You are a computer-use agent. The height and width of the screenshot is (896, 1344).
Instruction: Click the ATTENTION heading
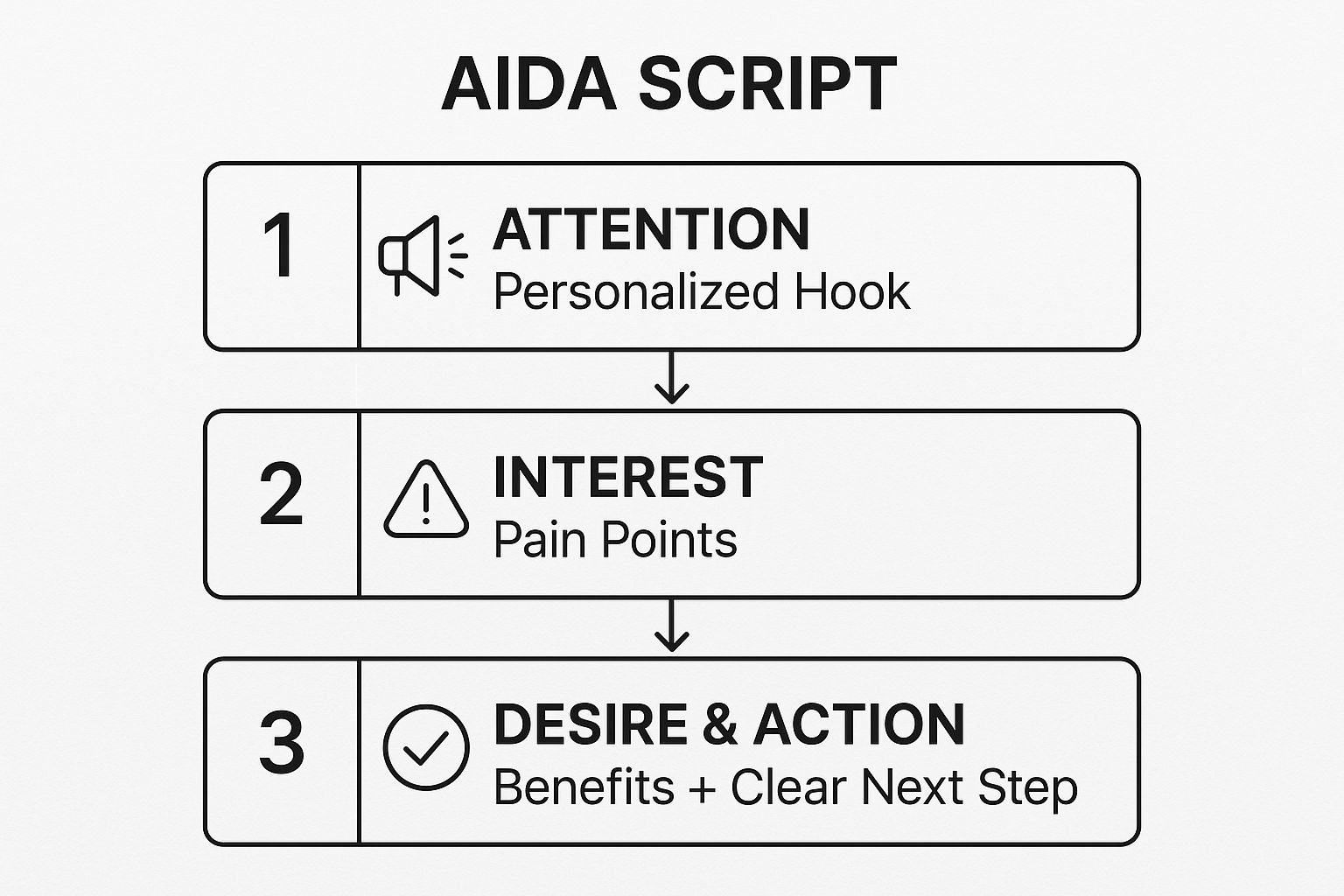[x=651, y=230]
